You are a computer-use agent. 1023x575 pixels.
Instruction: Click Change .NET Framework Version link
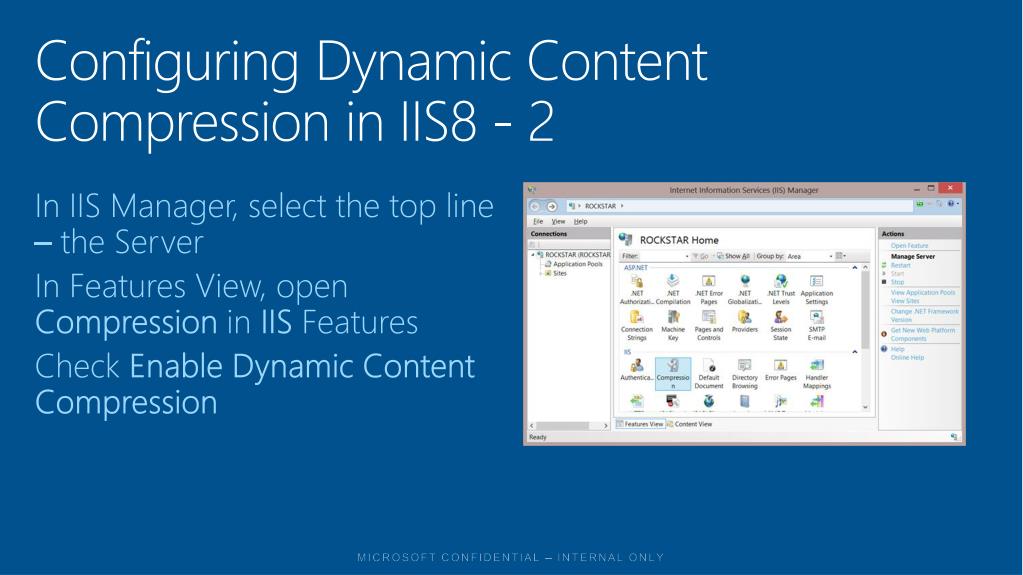pyautogui.click(x=924, y=316)
